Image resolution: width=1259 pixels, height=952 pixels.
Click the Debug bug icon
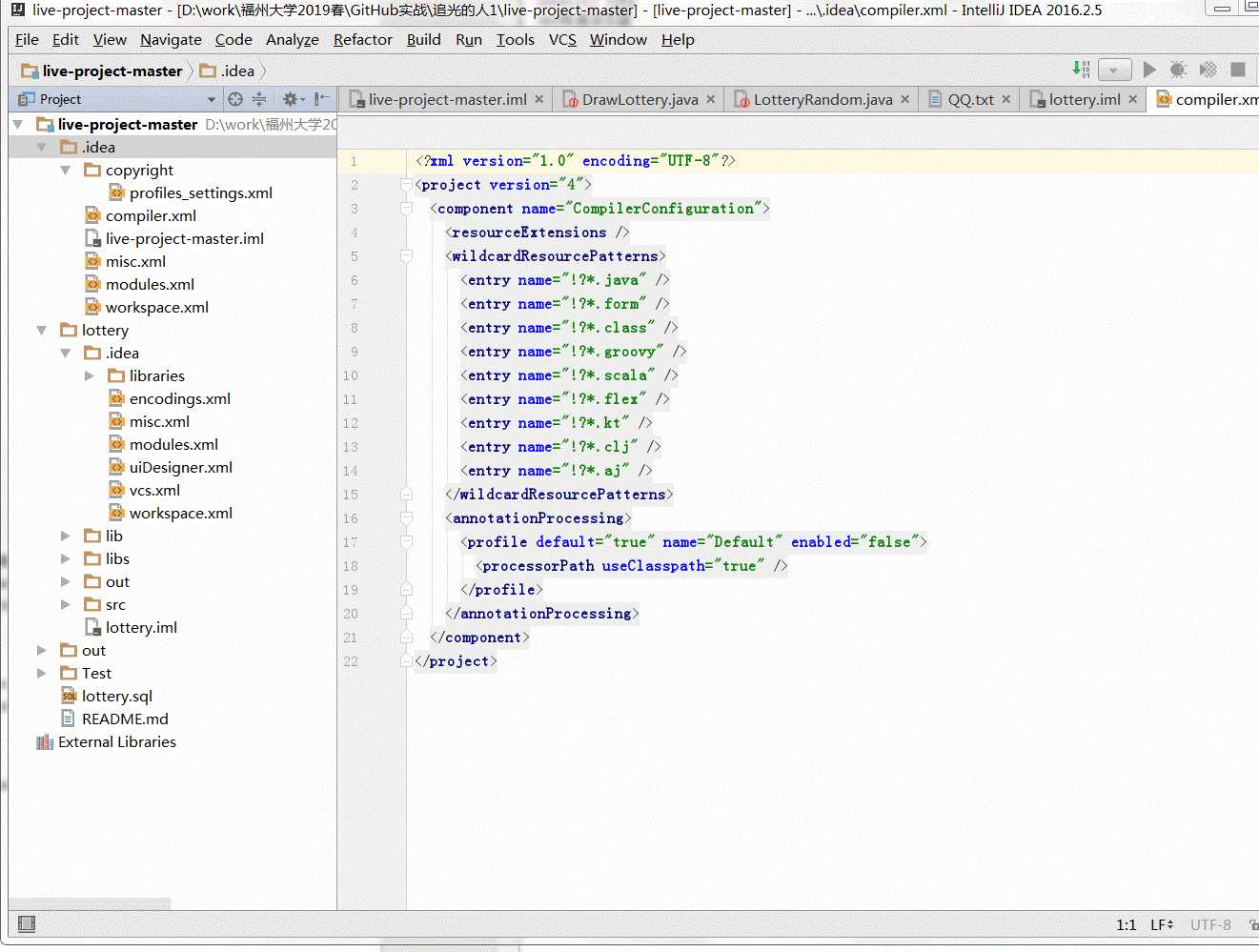pyautogui.click(x=1178, y=70)
